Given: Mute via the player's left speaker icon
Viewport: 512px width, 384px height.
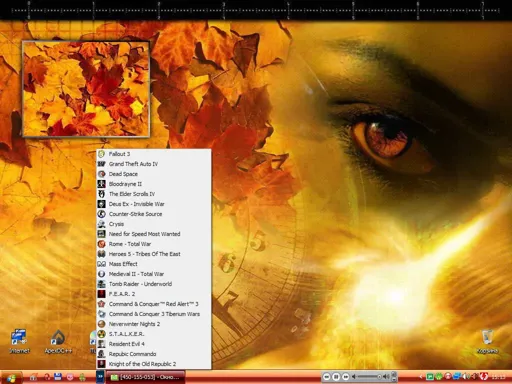Looking at the screenshot, I should coord(354,377).
